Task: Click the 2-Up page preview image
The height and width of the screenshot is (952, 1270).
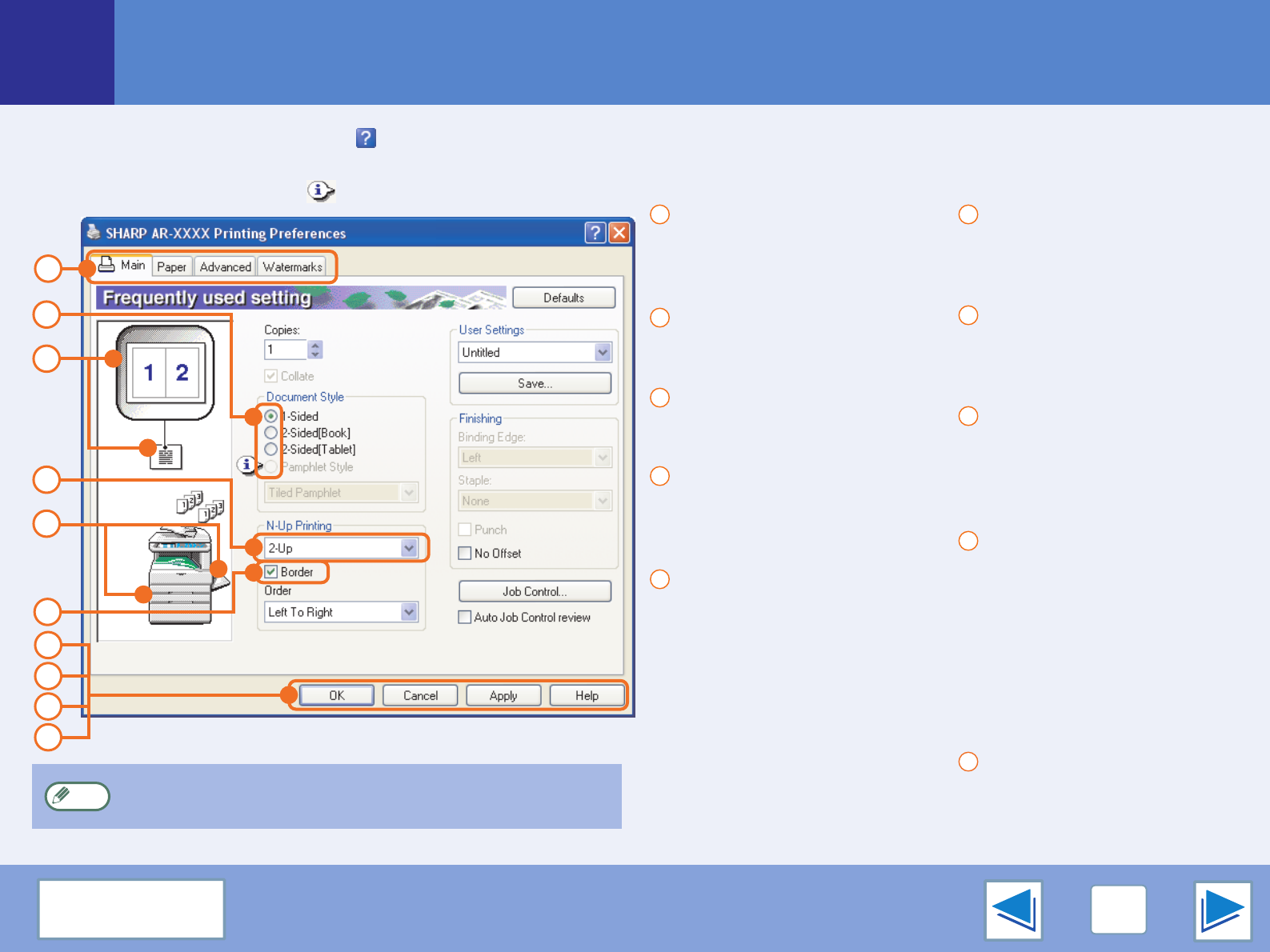Action: [165, 372]
